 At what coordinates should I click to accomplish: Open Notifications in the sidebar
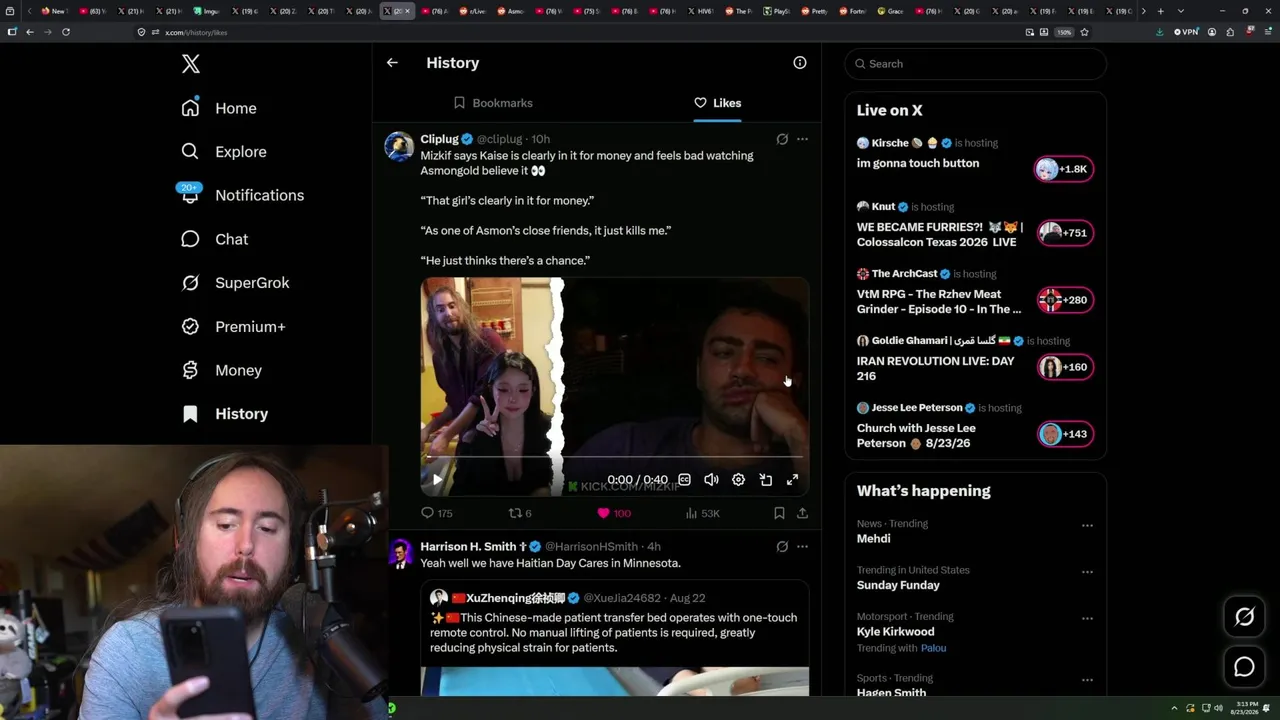242,195
